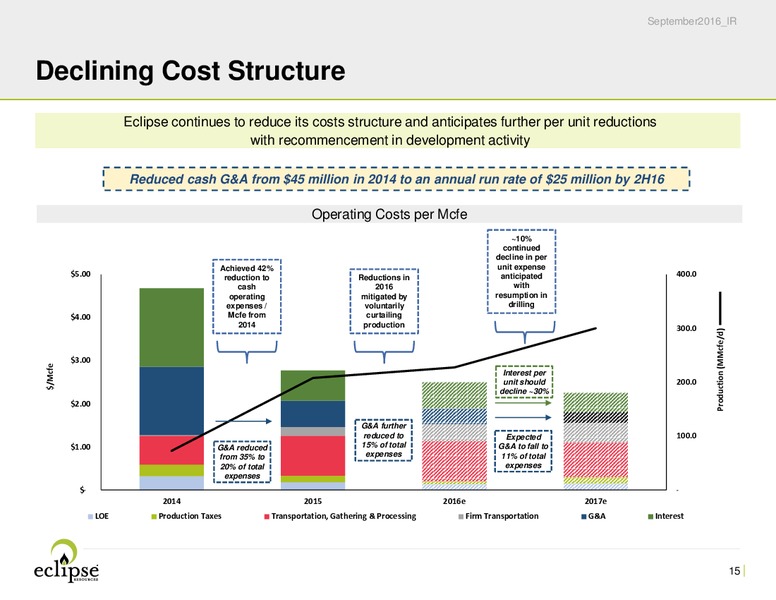Click the page number 15

[x=734, y=571]
